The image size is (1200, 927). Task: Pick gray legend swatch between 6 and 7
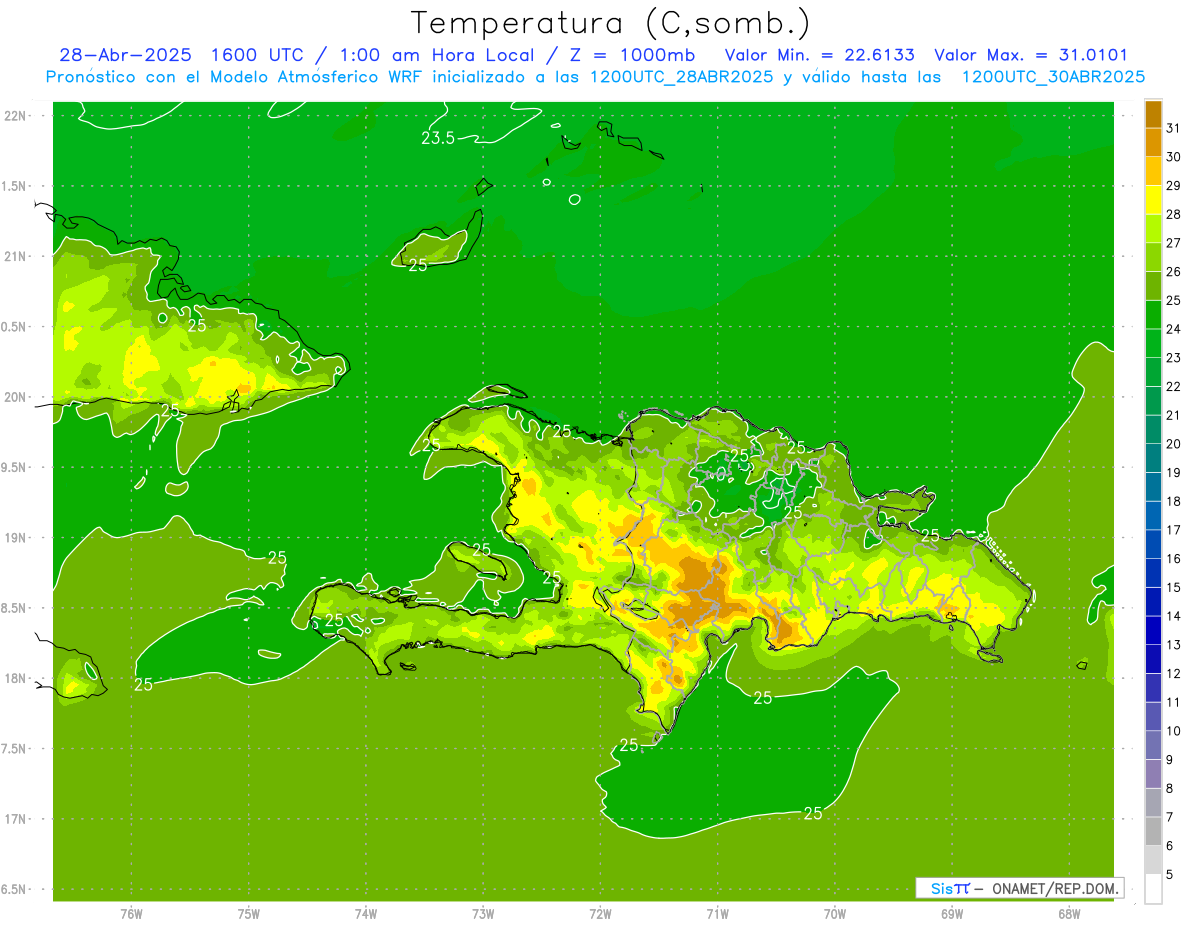point(1153,831)
